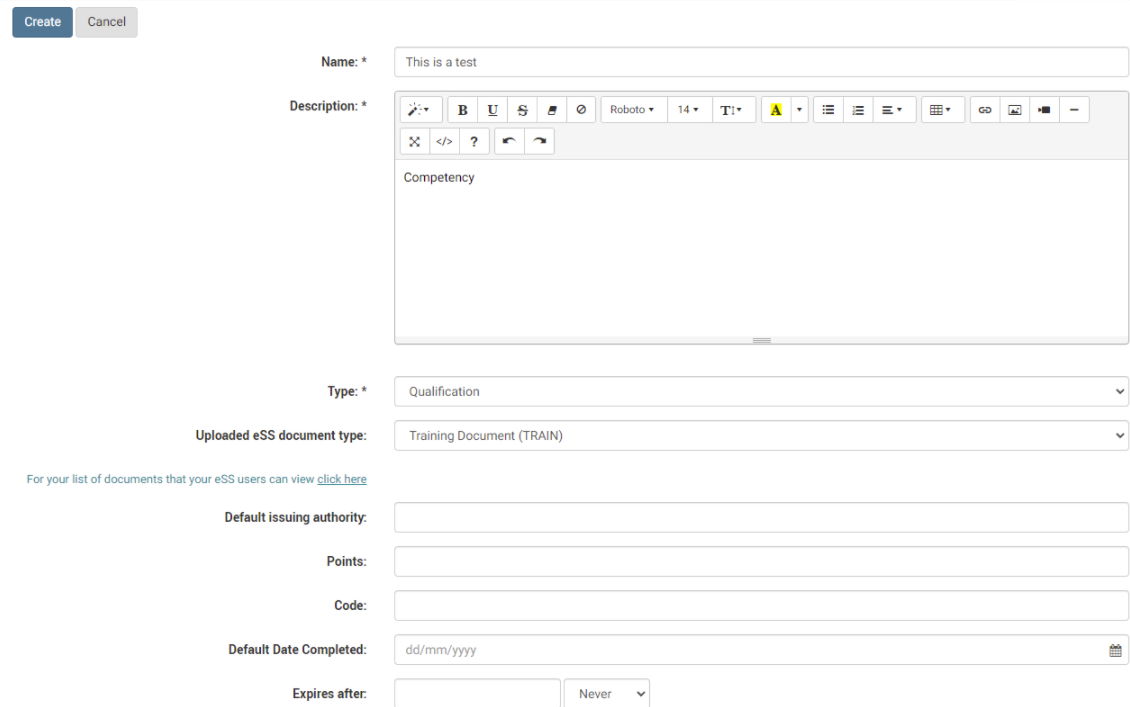Screen dimensions: 1130x707
Task: Redo the last editor change
Action: click(539, 141)
